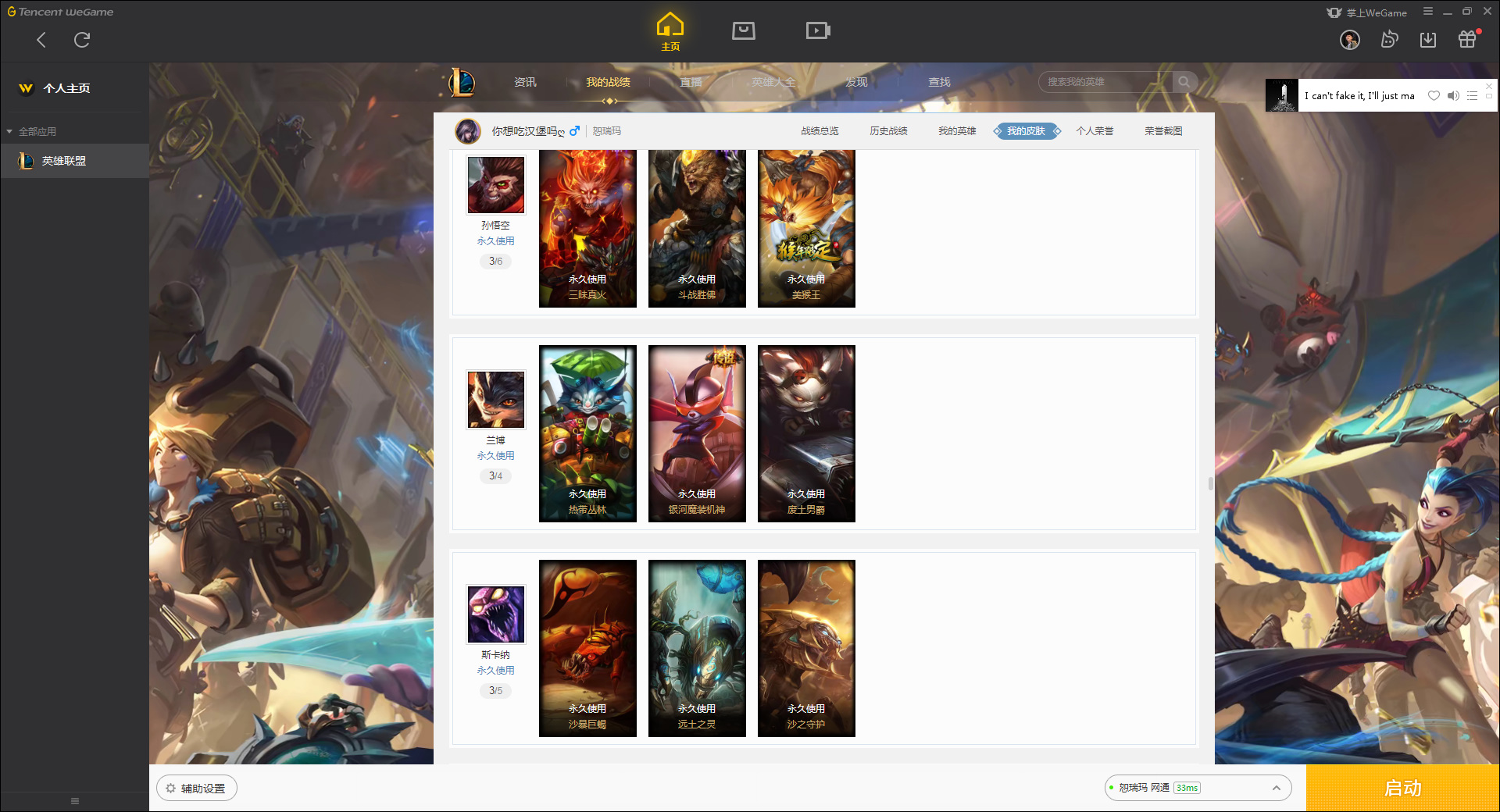Switch to 我的英雄 sub-tab

pyautogui.click(x=957, y=131)
